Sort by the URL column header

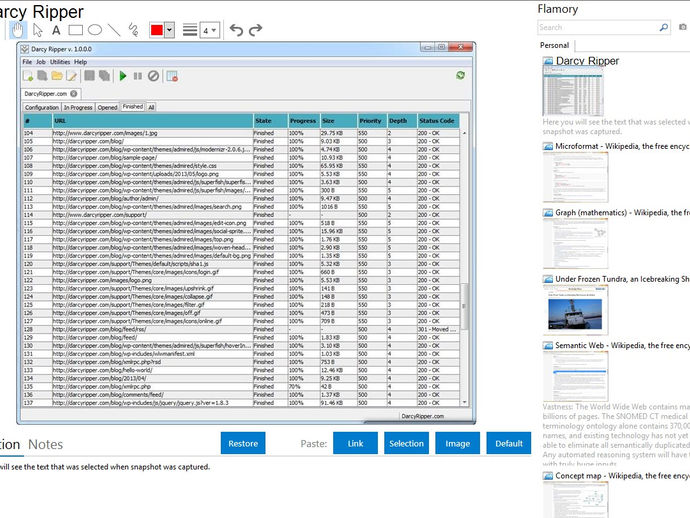(x=153, y=121)
